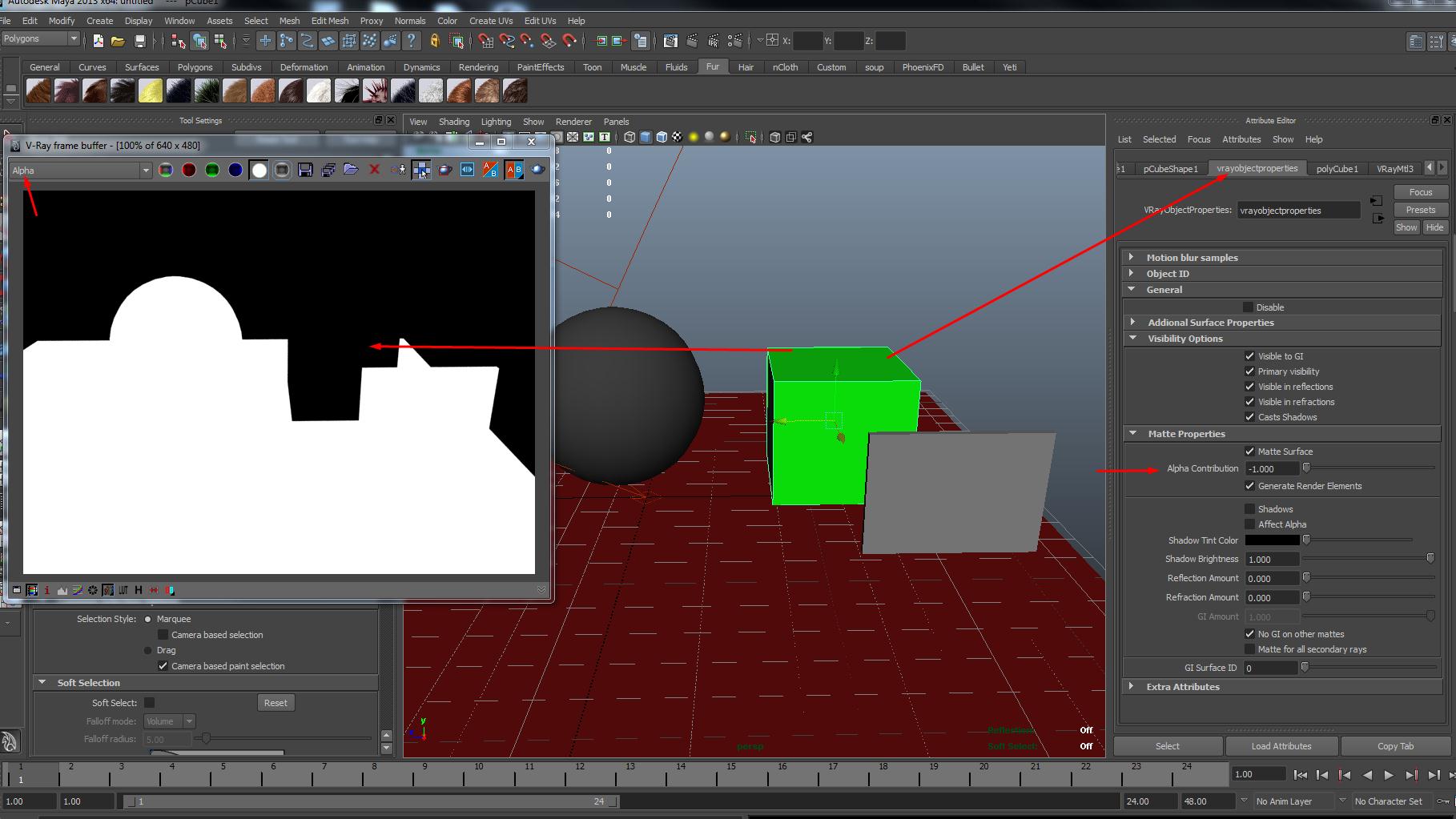Click the Shadow Tint Color black swatch
This screenshot has height=819, width=1456.
pyautogui.click(x=1272, y=540)
